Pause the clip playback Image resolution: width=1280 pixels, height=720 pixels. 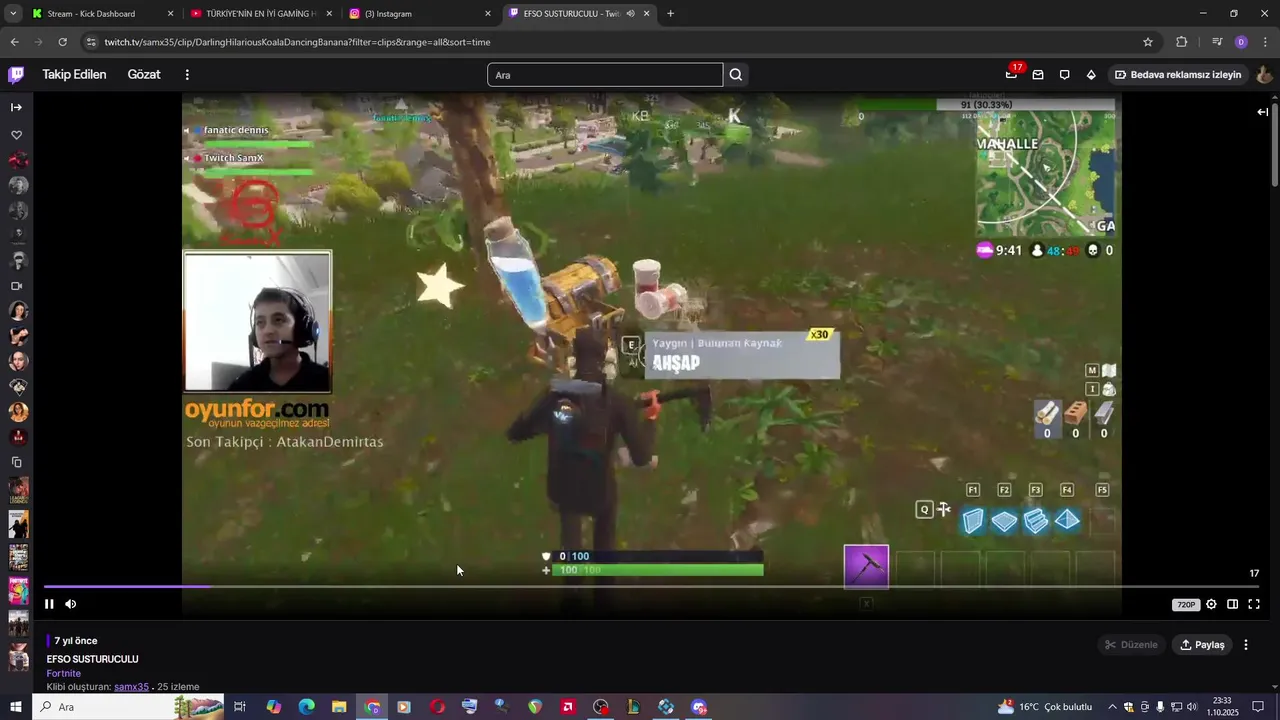click(x=49, y=604)
